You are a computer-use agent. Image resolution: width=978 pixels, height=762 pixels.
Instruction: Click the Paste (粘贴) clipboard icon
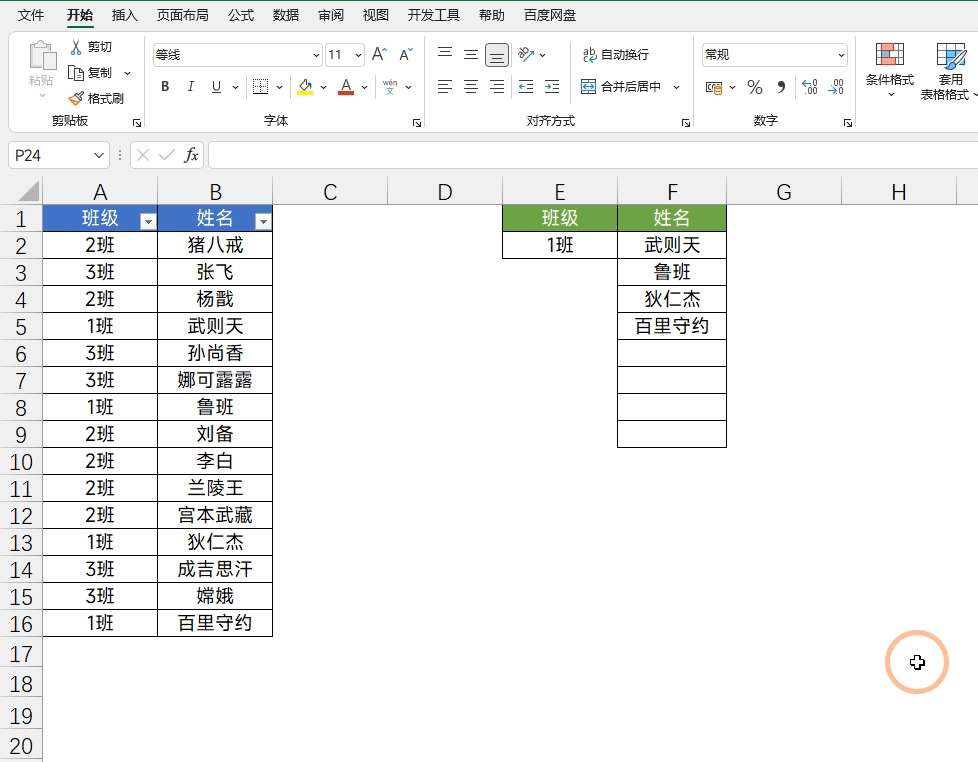point(42,56)
